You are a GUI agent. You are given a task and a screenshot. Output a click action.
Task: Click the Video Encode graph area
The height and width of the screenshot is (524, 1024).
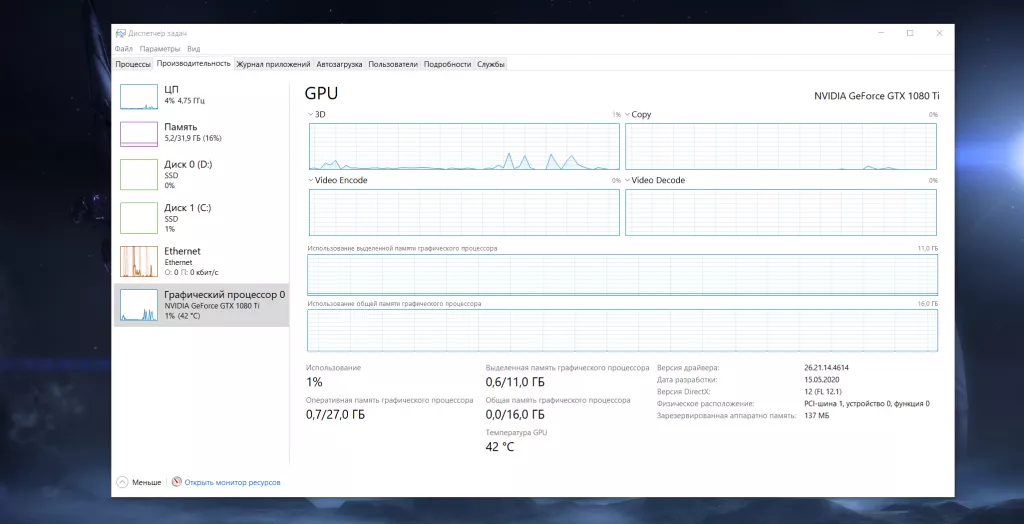[464, 212]
